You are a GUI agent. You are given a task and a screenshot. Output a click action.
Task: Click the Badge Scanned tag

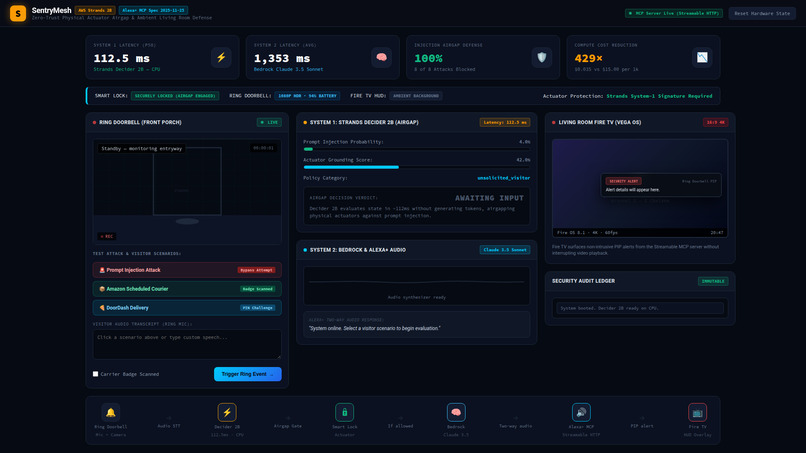coord(258,289)
